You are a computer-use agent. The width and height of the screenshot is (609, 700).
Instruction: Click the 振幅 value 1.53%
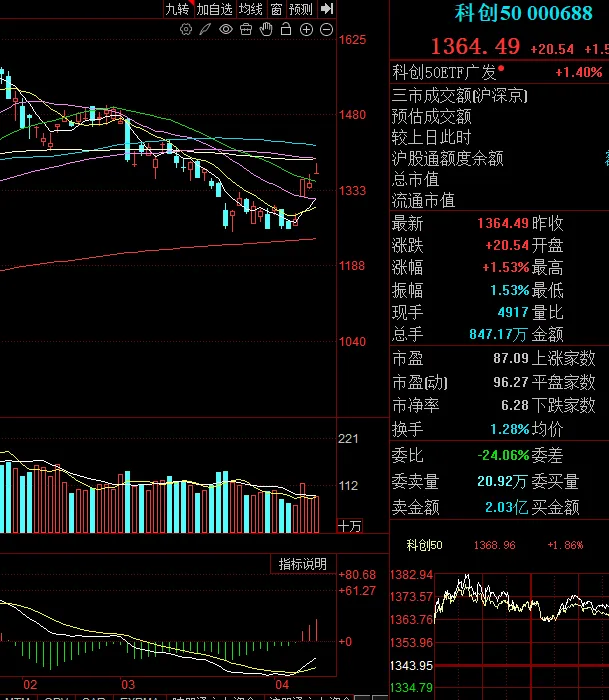509,290
